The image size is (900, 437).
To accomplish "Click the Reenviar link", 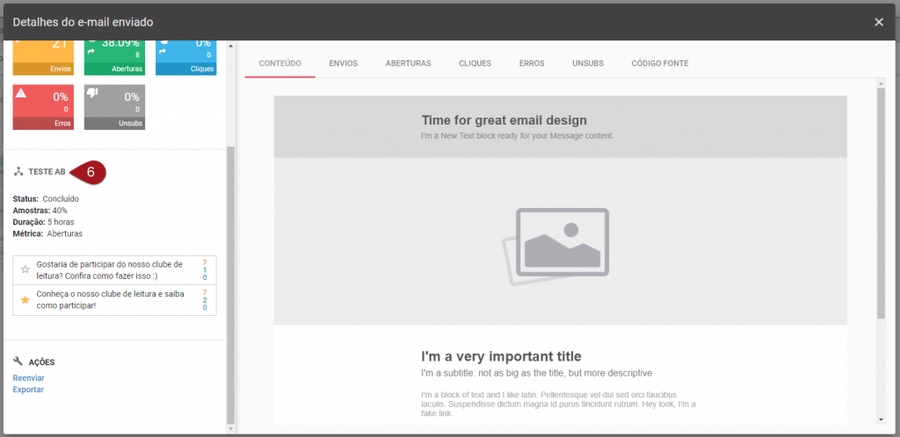I will point(28,378).
